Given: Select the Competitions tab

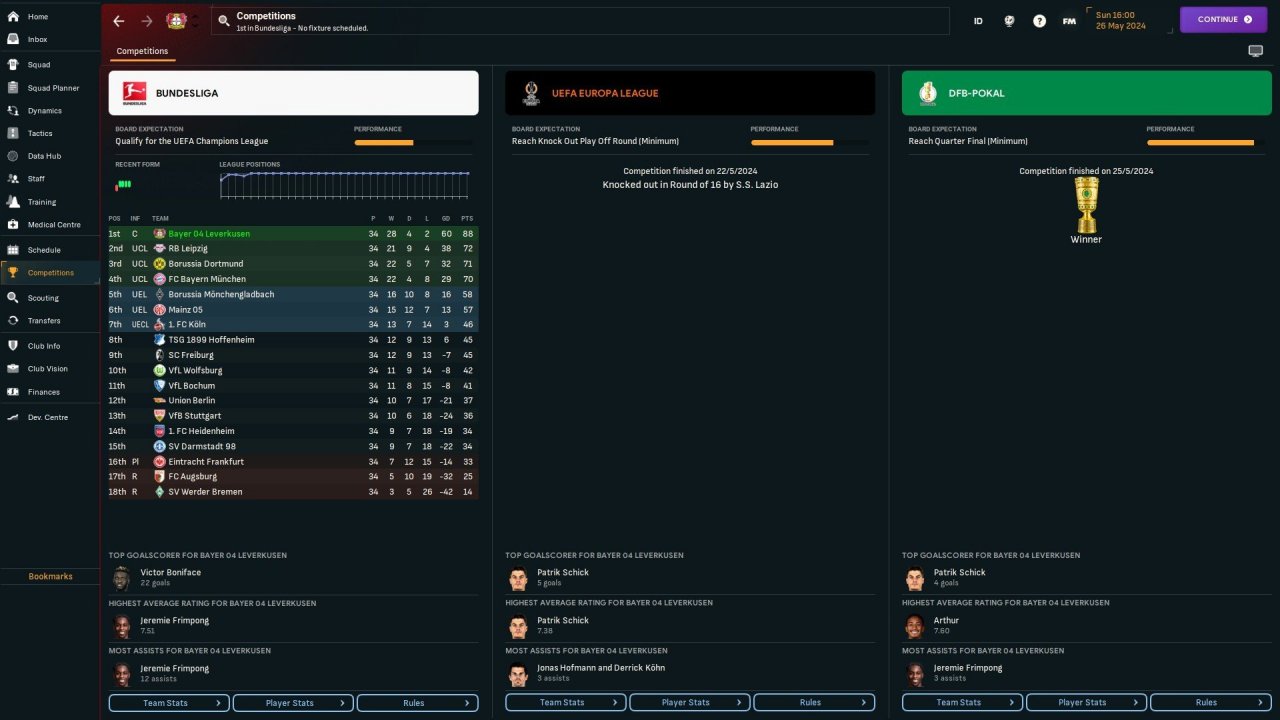Looking at the screenshot, I should 142,51.
